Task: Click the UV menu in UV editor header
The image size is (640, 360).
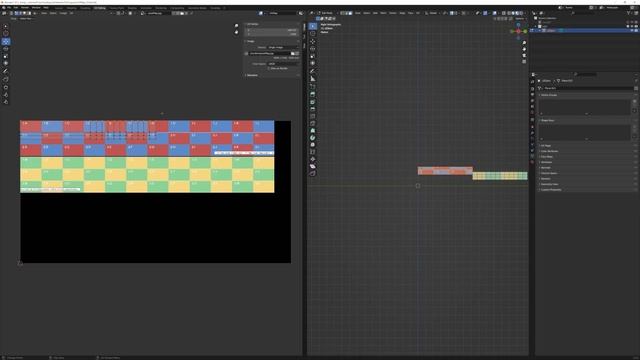Action: point(71,13)
